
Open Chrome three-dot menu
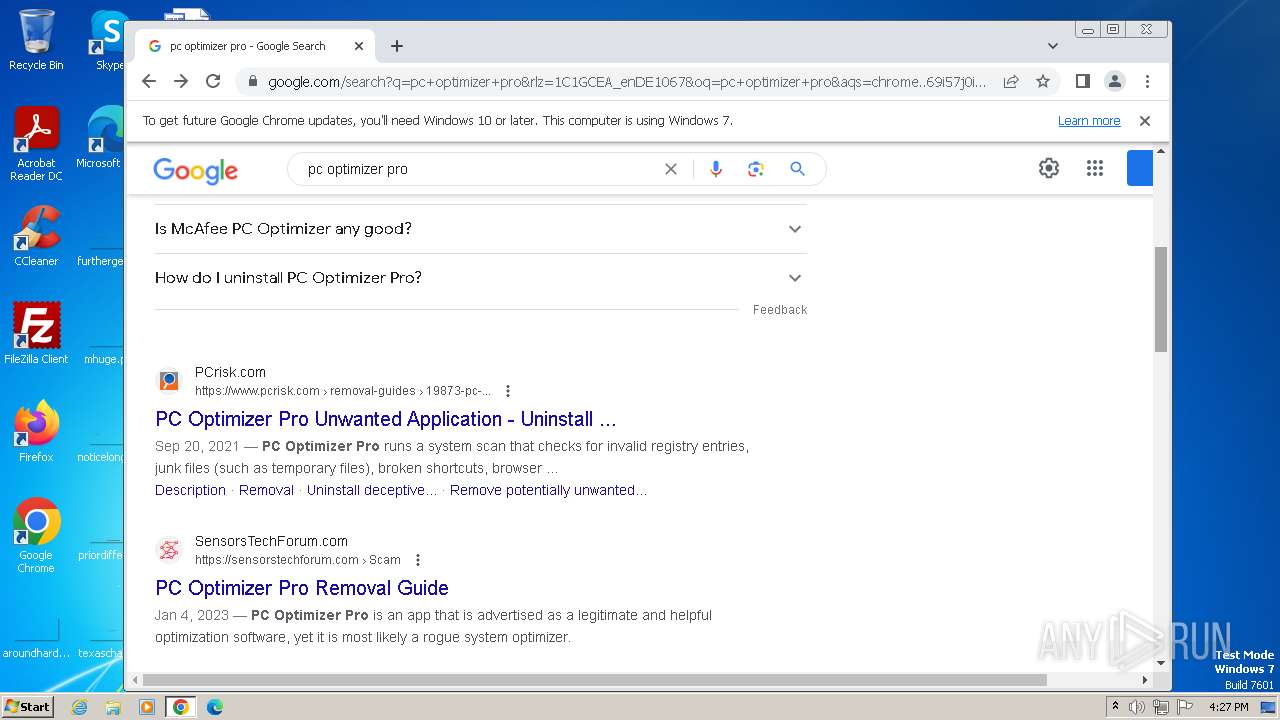click(1147, 81)
